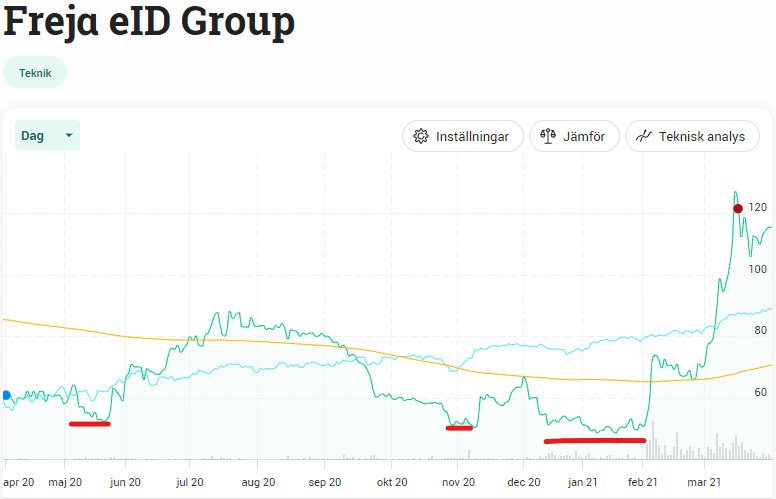Click the blue dot at chart's left edge
The image size is (776, 499).
pyautogui.click(x=5, y=396)
